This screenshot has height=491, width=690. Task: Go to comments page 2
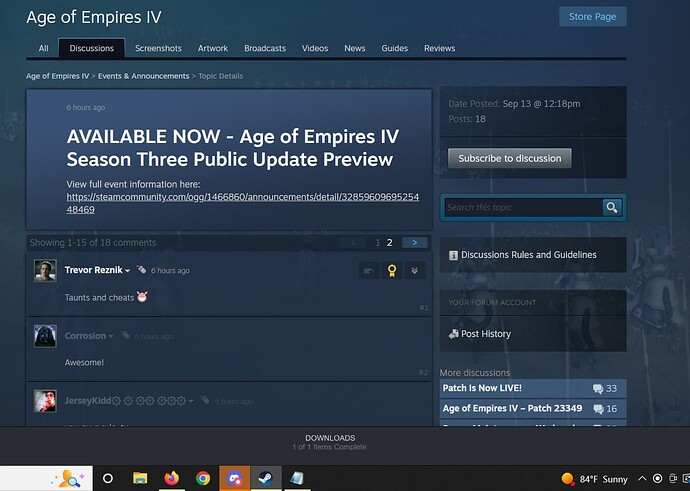389,242
